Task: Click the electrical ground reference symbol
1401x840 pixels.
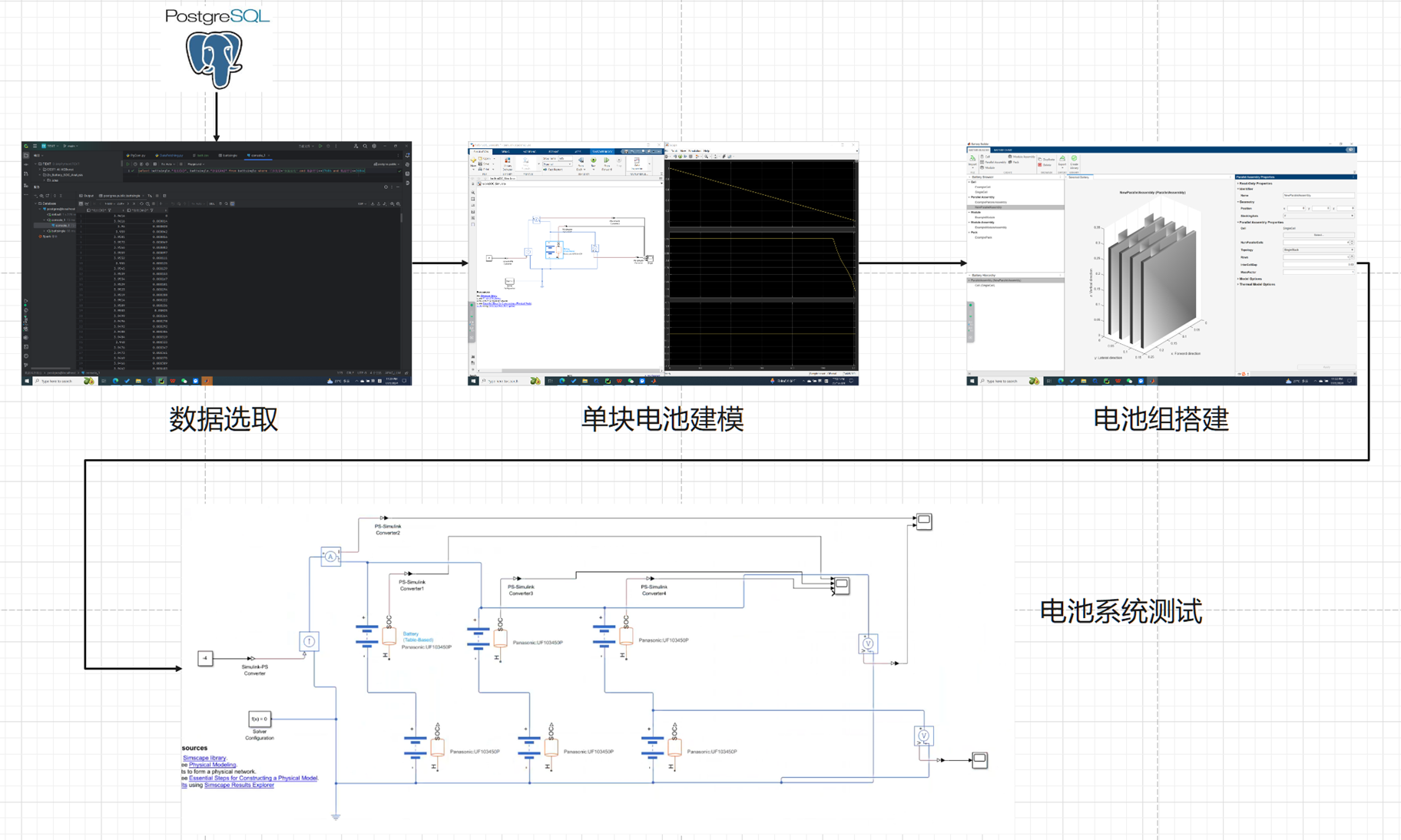Action: pos(336,817)
